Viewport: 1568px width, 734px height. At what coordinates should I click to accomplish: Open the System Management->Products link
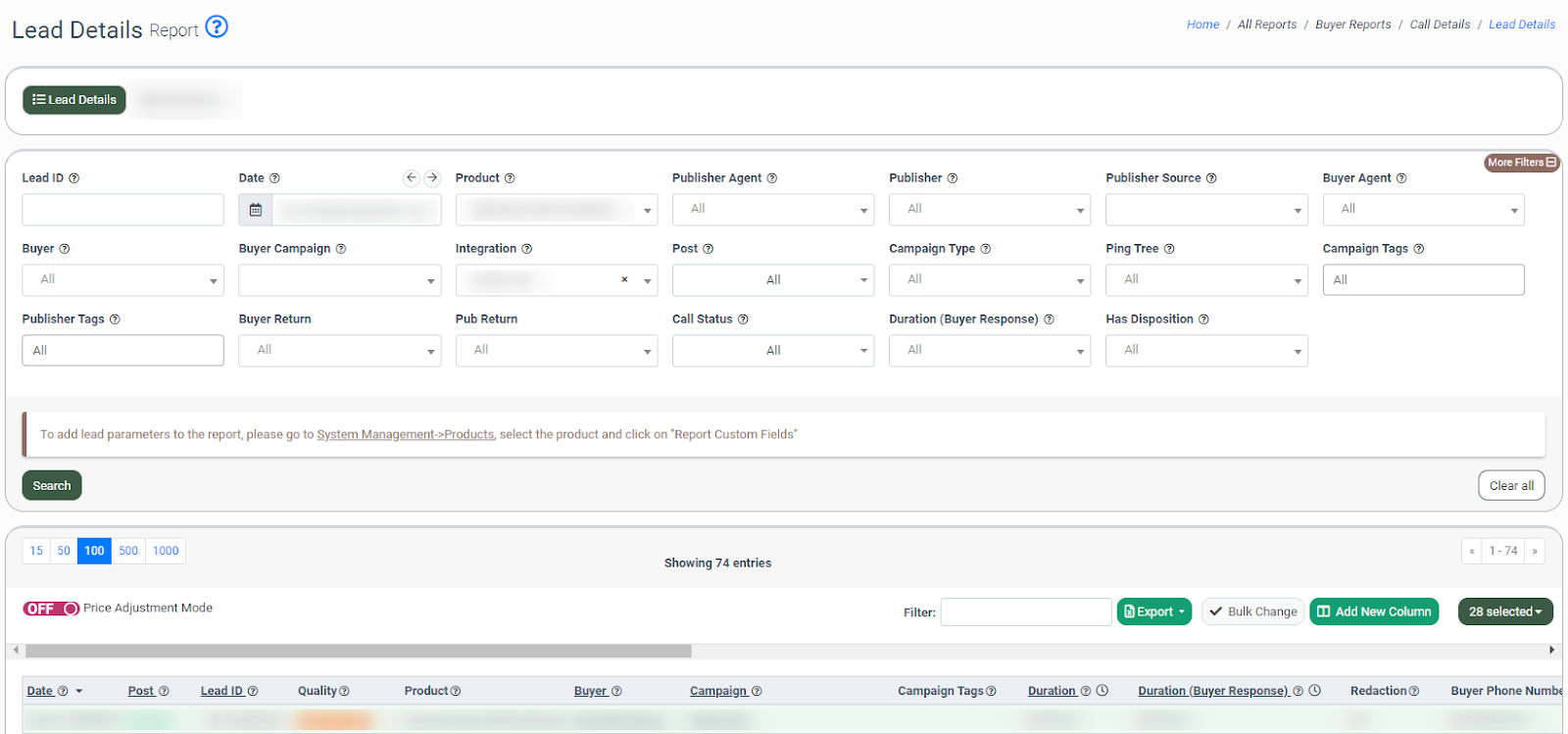pyautogui.click(x=405, y=434)
